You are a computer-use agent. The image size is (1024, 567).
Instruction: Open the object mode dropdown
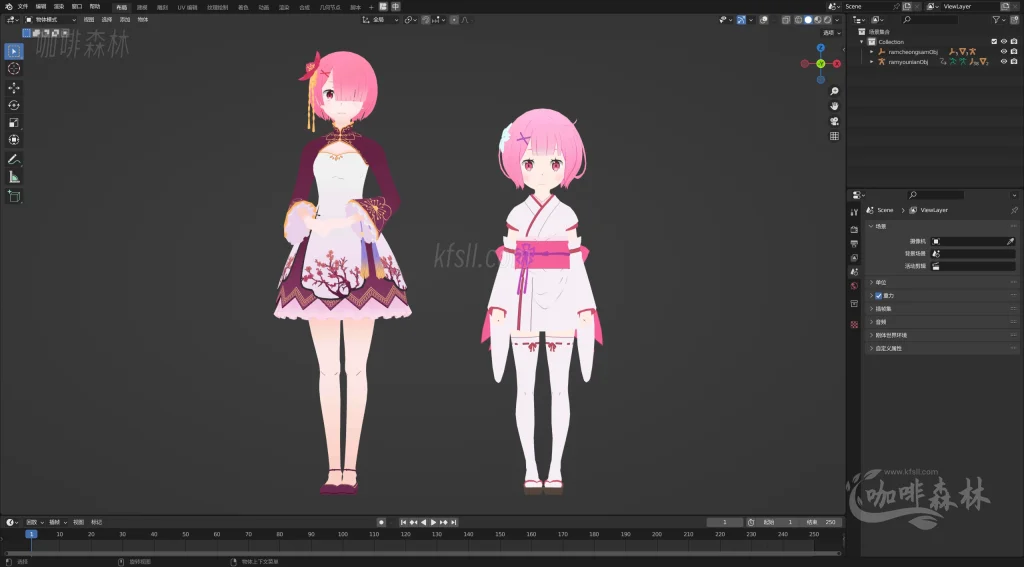[x=51, y=20]
